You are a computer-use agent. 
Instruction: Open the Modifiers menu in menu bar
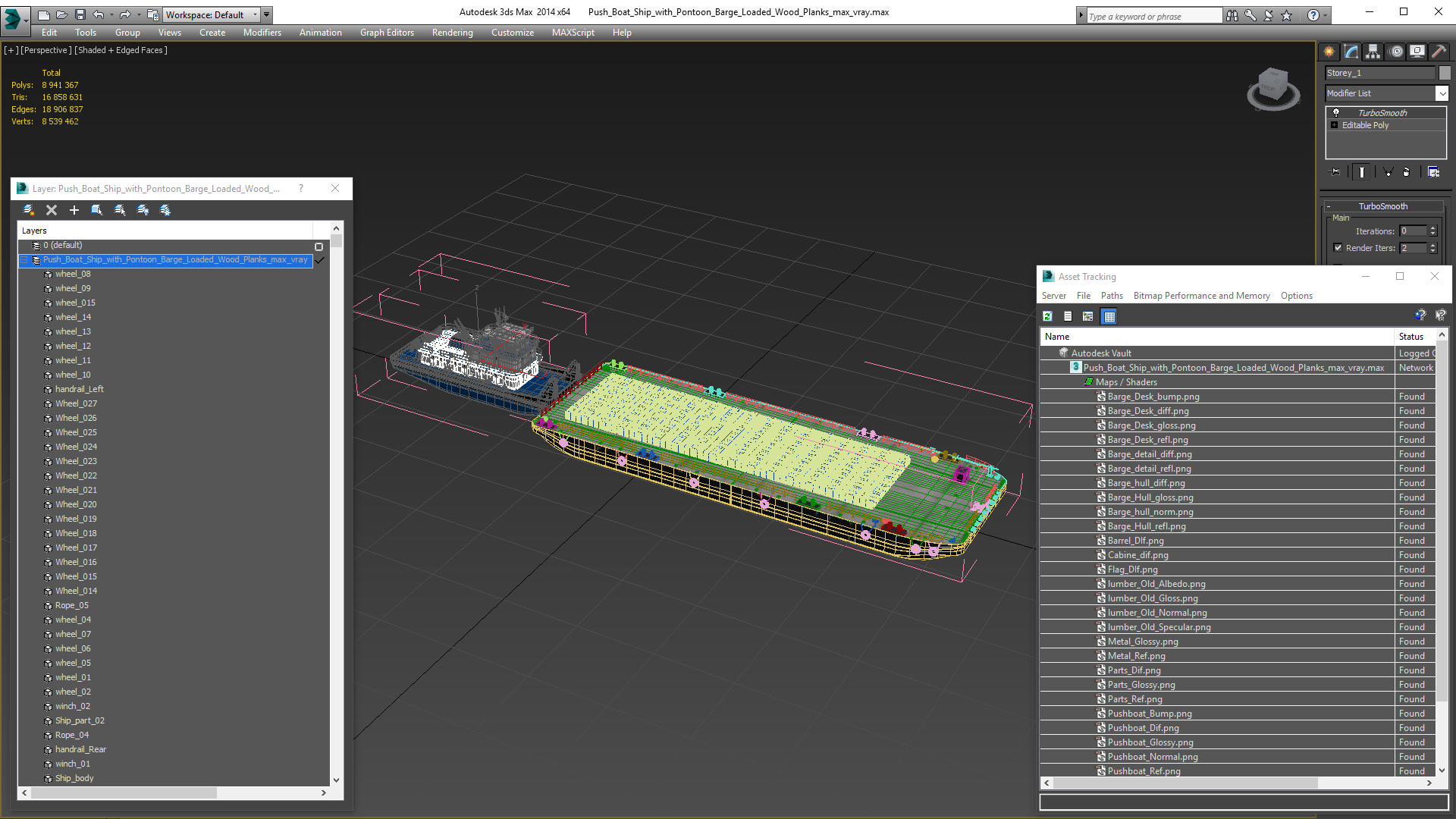pos(260,32)
